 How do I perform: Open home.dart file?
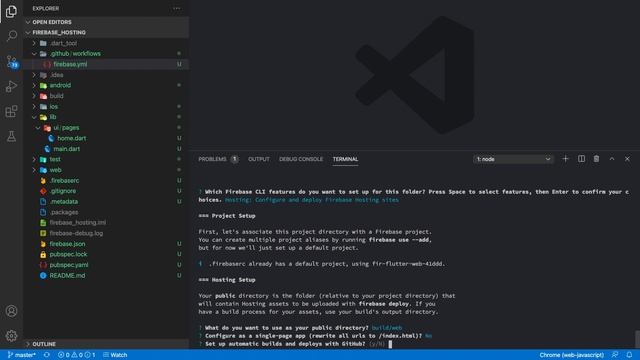pyautogui.click(x=106, y=138)
